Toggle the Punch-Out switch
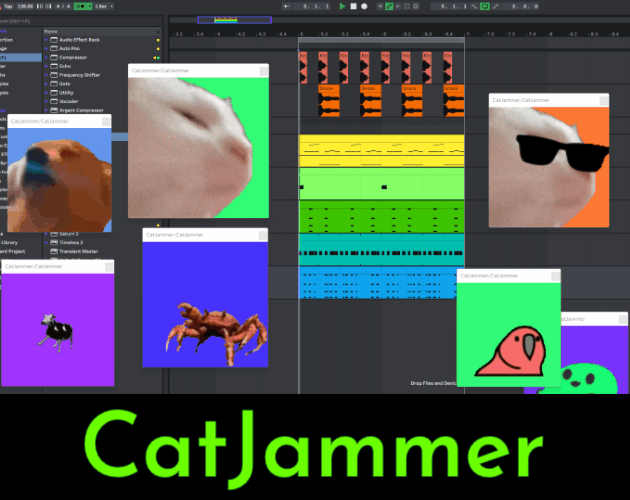Viewport: 630px width, 500px height. click(496, 6)
